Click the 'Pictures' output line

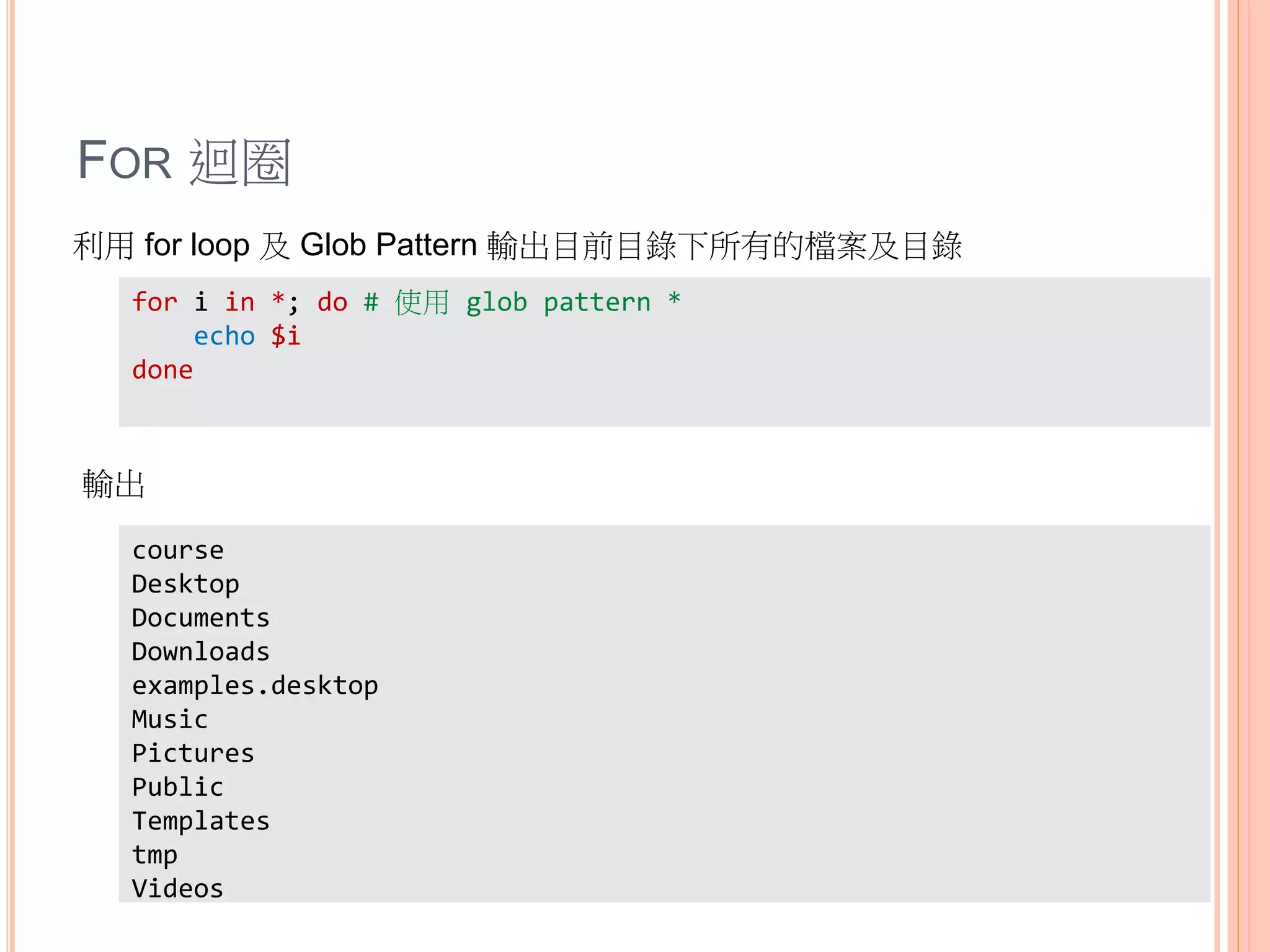[x=193, y=754]
